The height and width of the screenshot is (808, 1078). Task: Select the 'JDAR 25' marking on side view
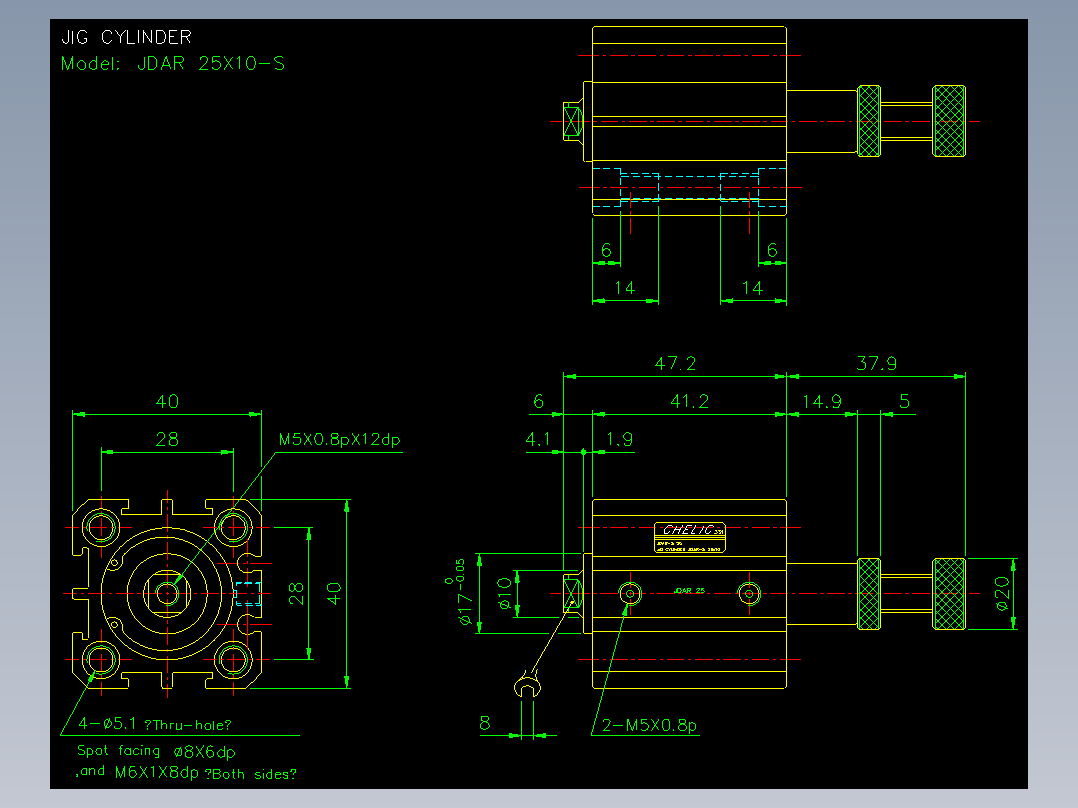690,591
